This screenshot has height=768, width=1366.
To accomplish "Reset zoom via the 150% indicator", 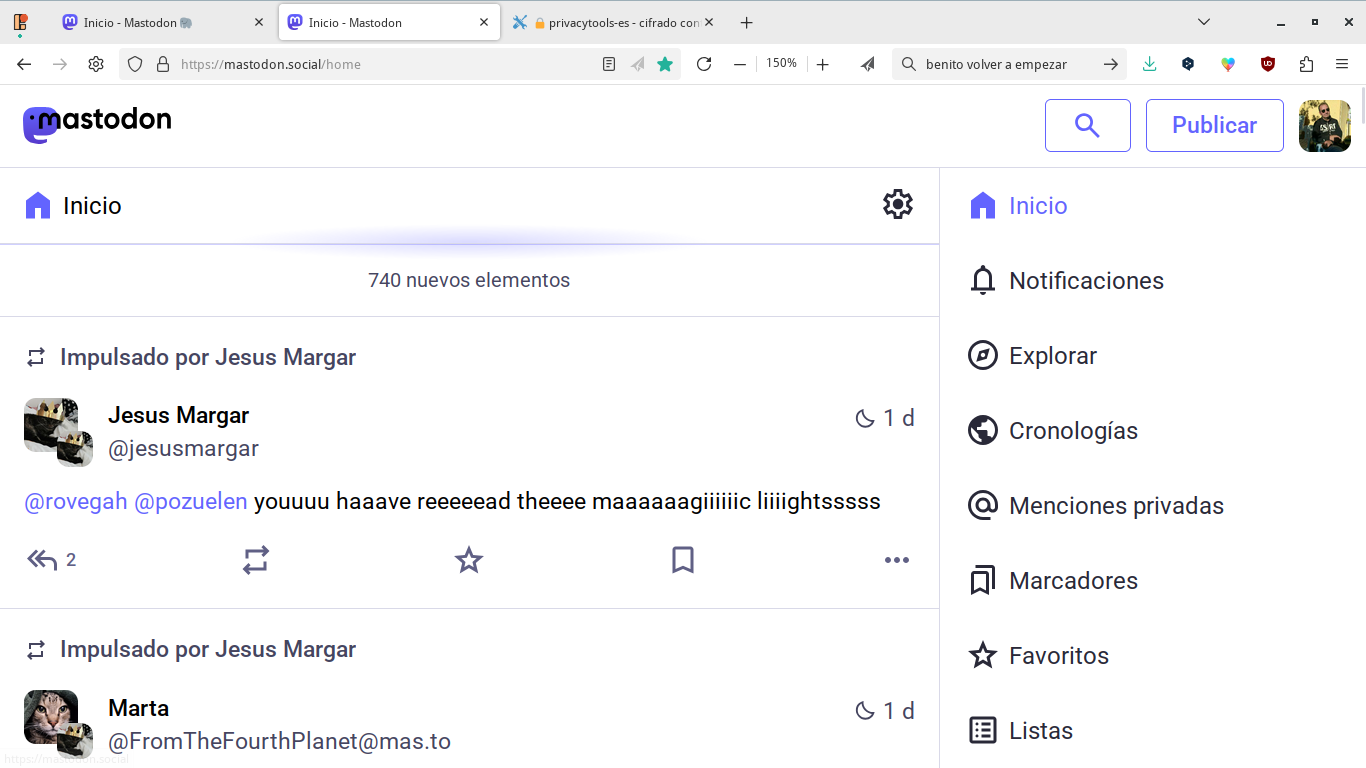I will (x=781, y=64).
